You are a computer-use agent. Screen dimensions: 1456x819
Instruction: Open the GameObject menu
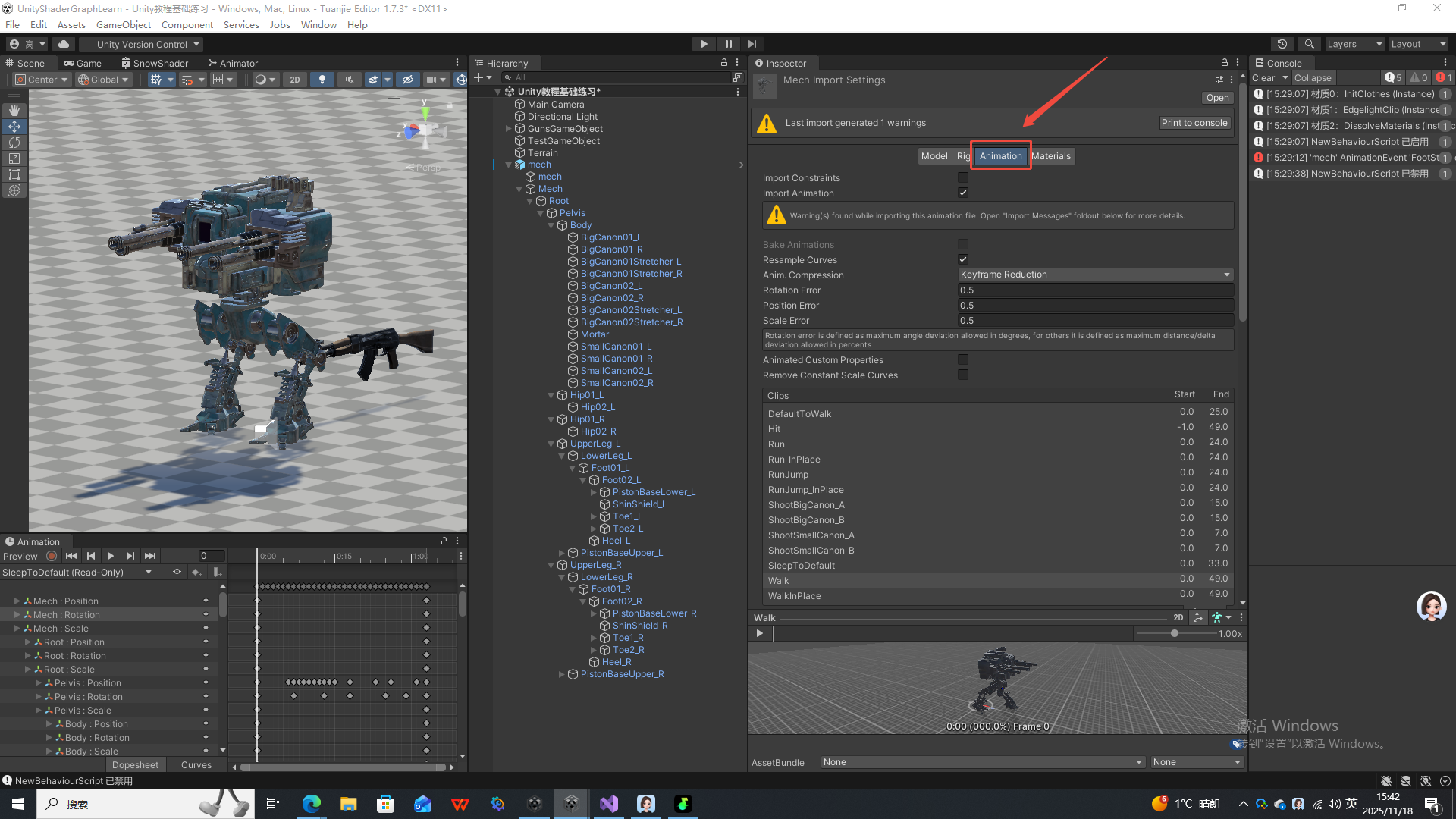pyautogui.click(x=124, y=25)
